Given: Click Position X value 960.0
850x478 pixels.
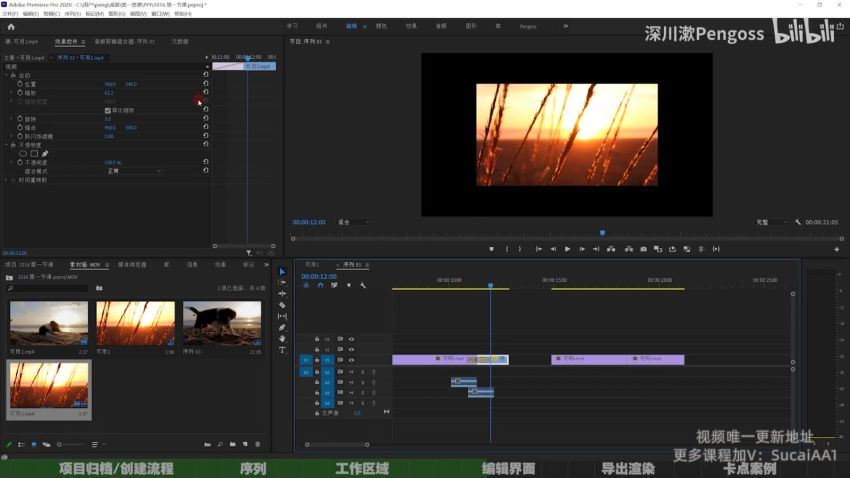Looking at the screenshot, I should click(x=110, y=84).
